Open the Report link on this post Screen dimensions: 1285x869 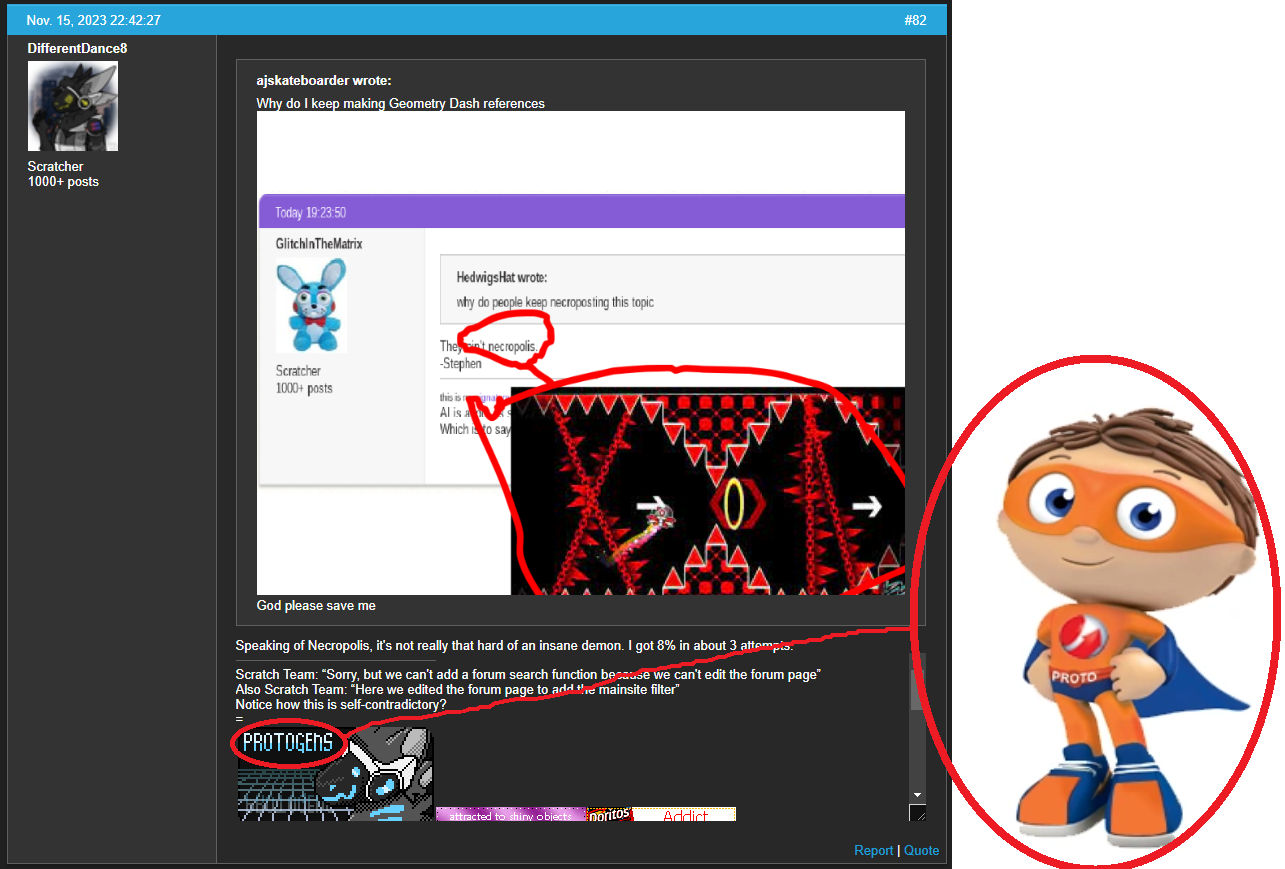coord(873,850)
